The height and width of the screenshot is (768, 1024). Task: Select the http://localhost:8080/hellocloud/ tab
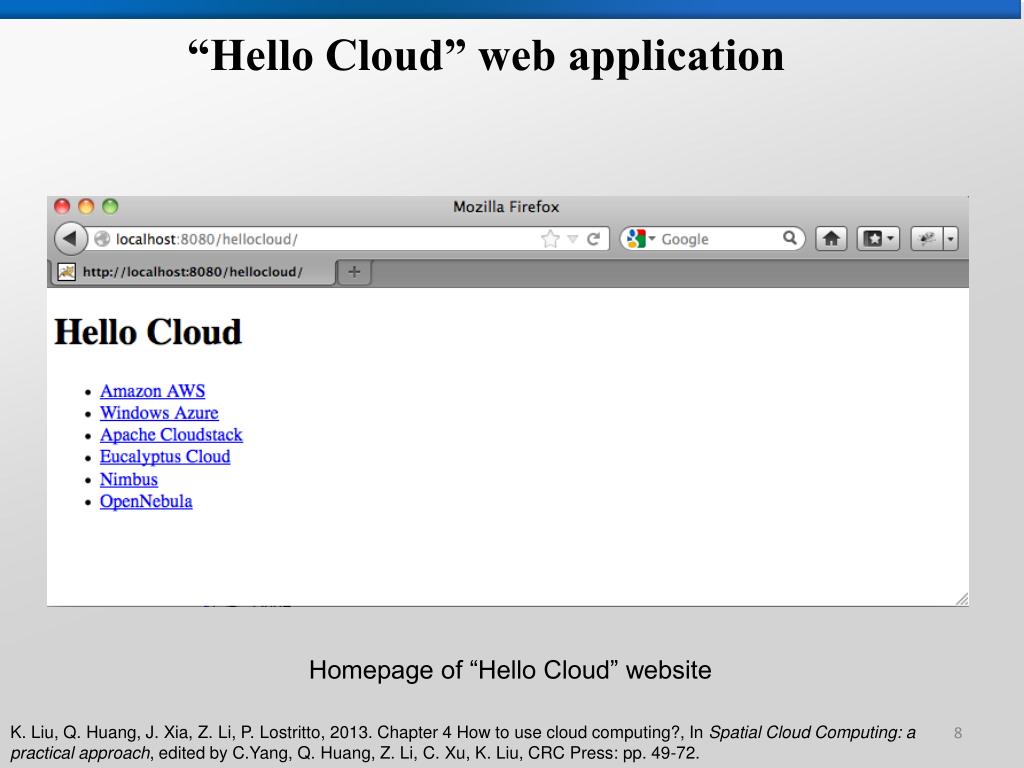(x=193, y=272)
